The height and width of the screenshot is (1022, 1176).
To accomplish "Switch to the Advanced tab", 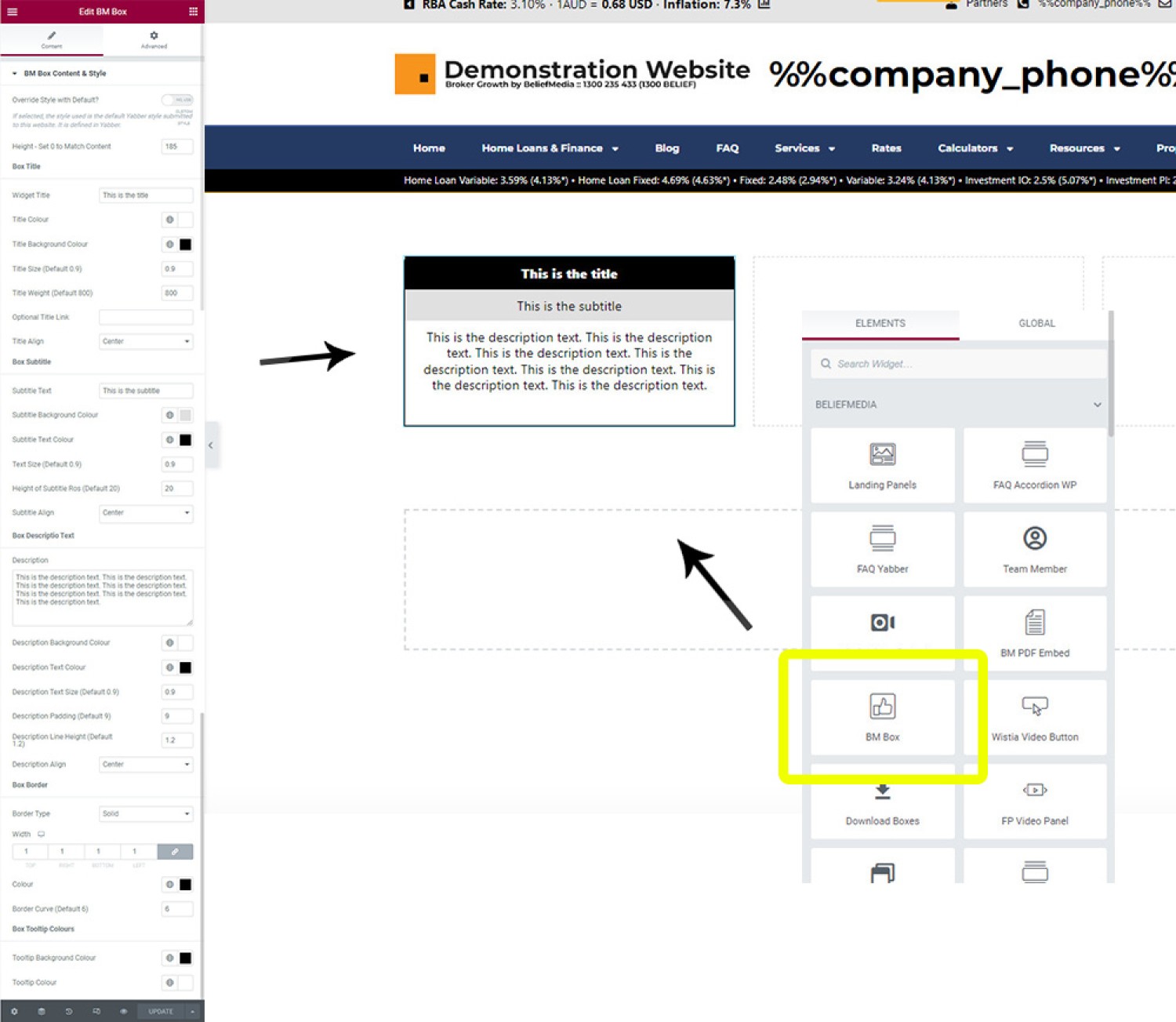I will click(154, 39).
